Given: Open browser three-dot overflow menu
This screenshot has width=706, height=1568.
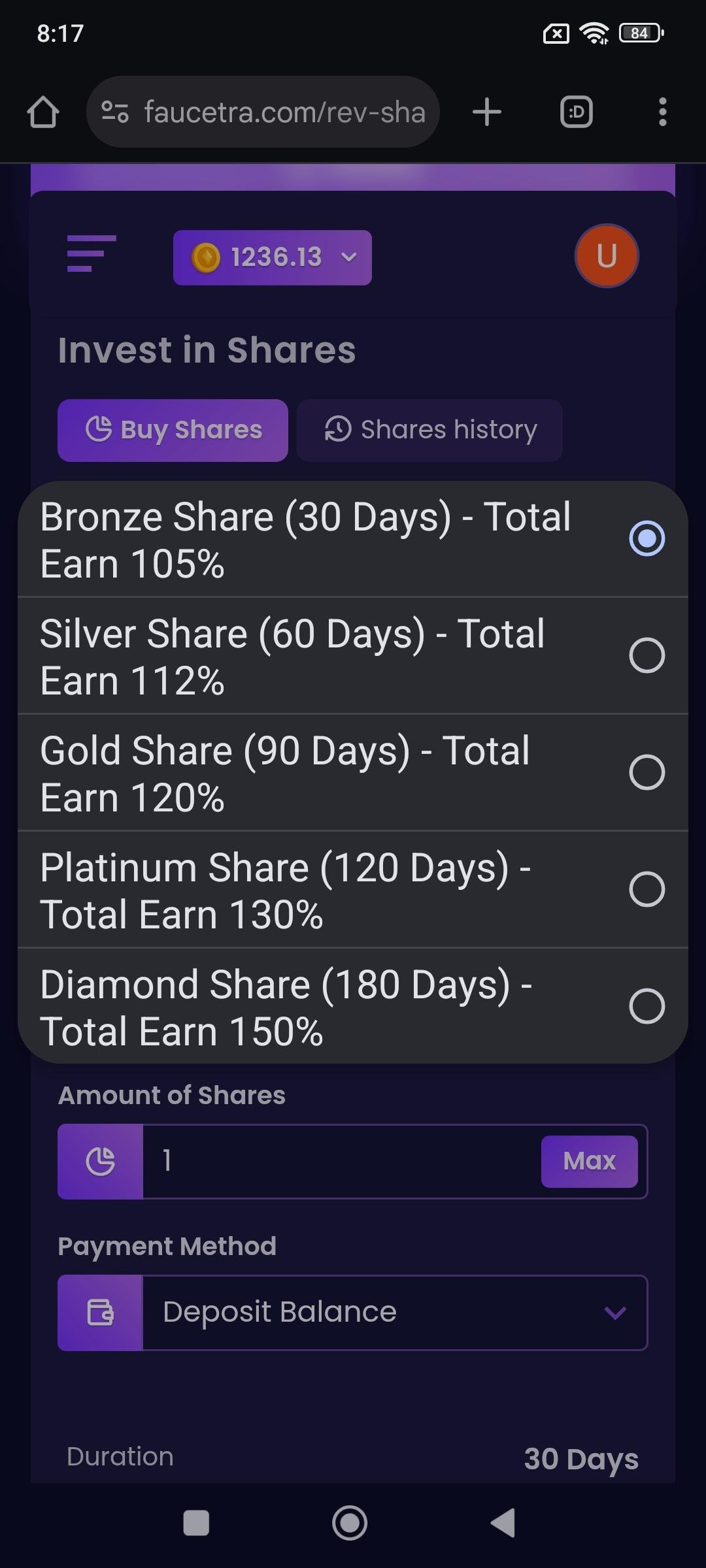Looking at the screenshot, I should (x=662, y=112).
